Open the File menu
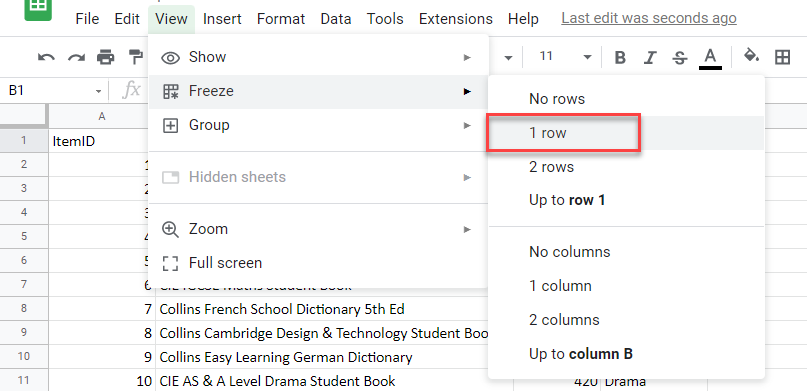Image resolution: width=807 pixels, height=391 pixels. click(87, 19)
